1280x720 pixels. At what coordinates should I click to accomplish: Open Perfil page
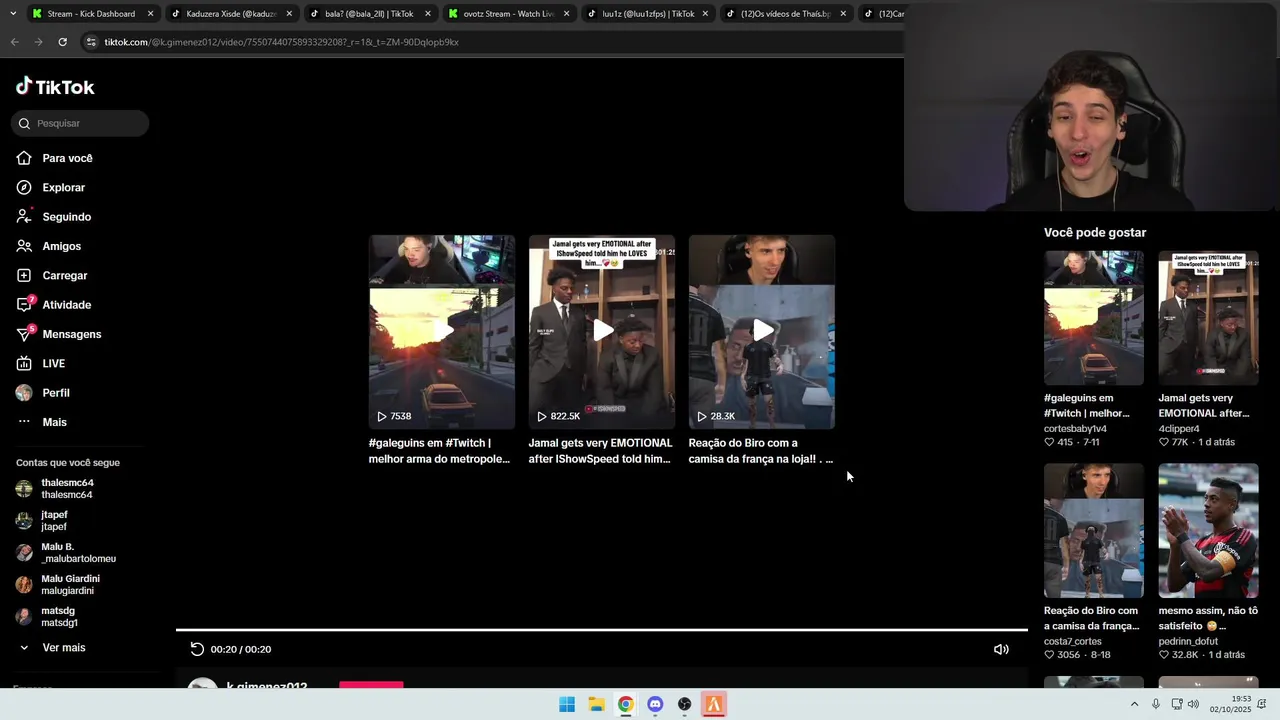click(55, 393)
